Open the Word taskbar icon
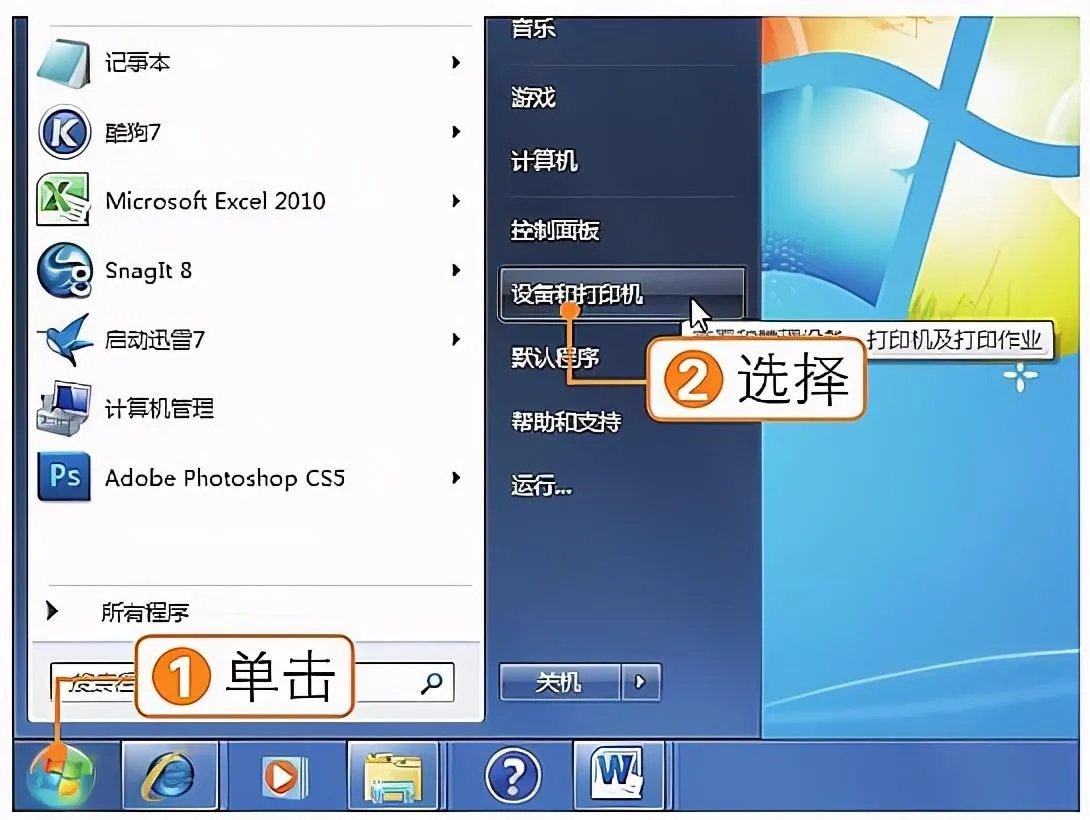1090x820 pixels. point(618,774)
